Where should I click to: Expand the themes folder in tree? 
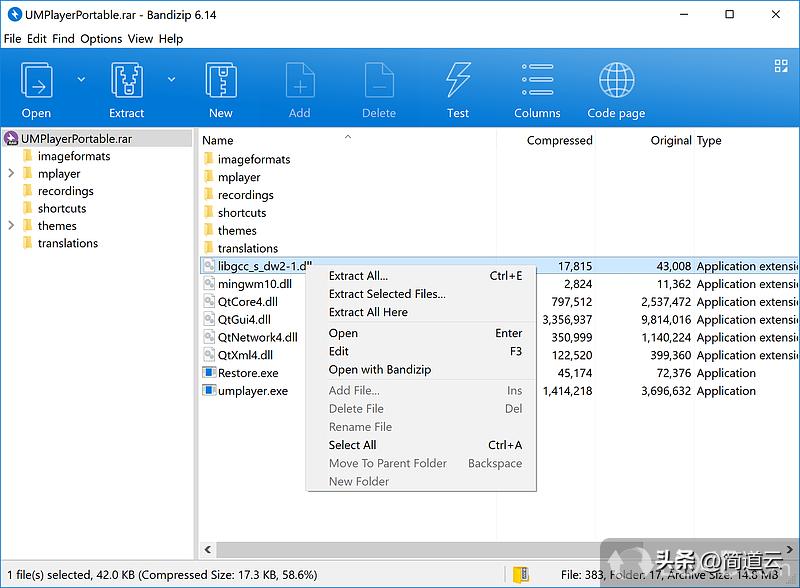pos(11,226)
